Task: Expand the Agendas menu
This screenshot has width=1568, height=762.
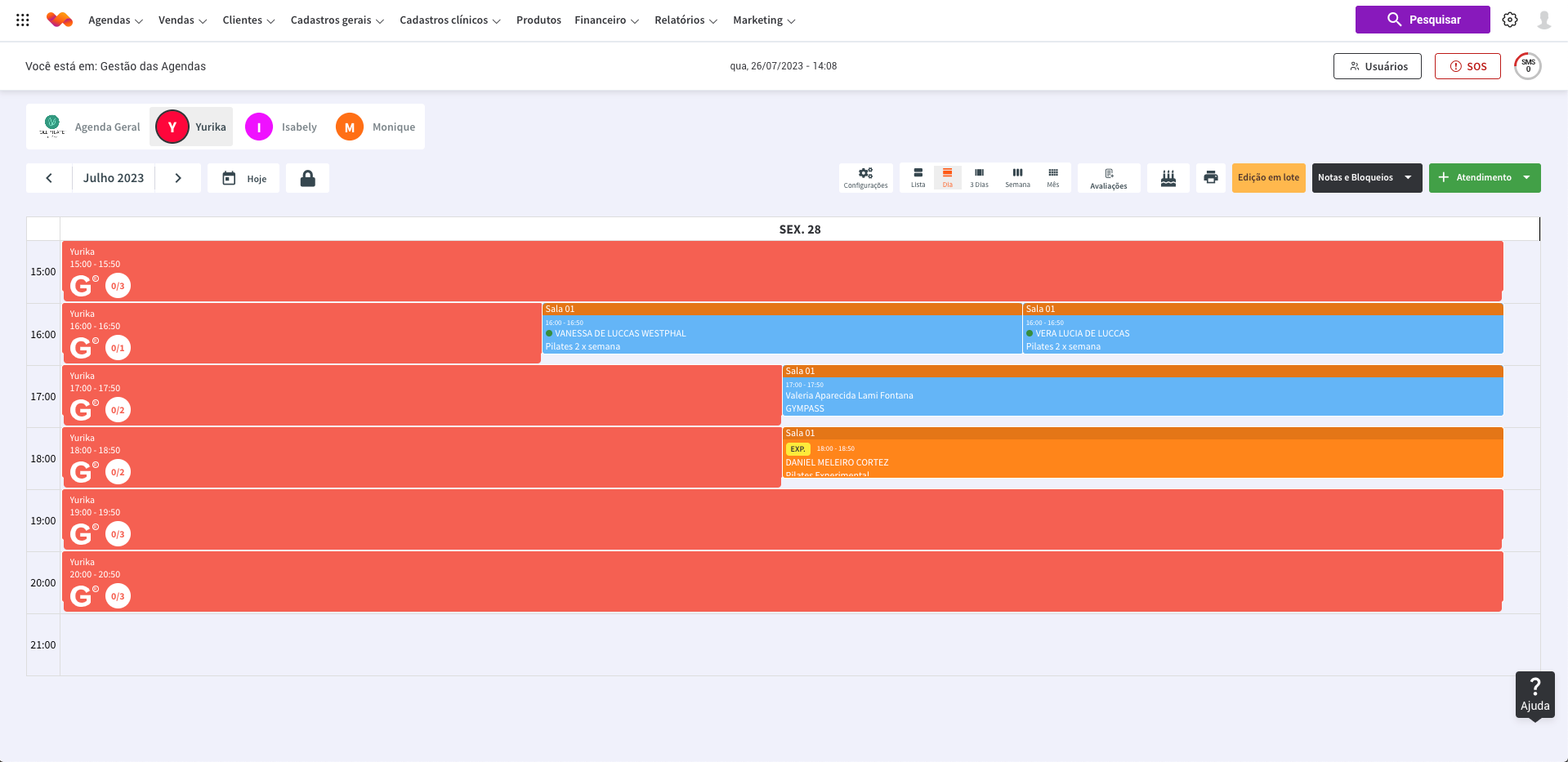Action: click(115, 20)
